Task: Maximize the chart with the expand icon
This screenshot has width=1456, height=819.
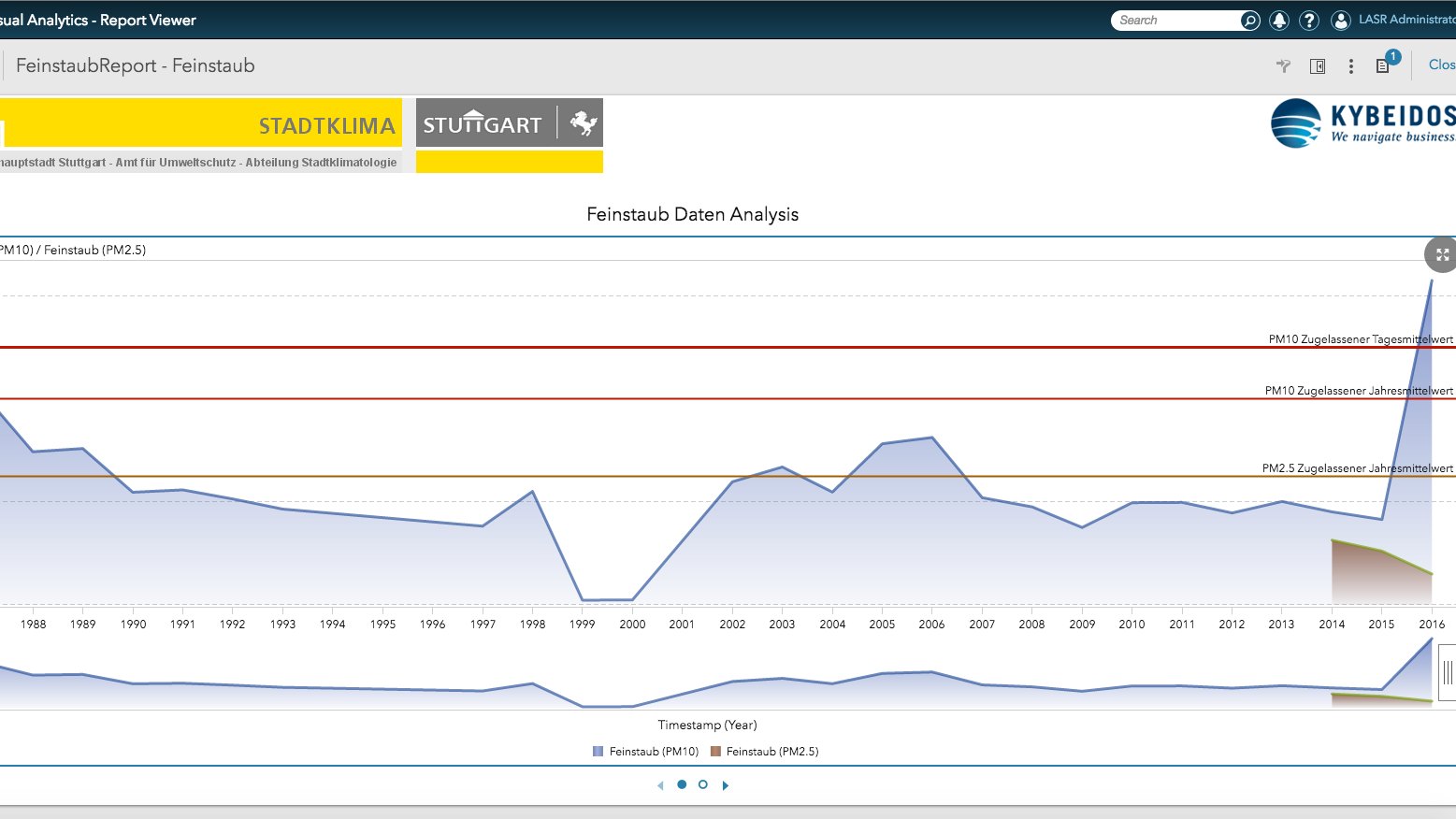Action: coord(1442,254)
